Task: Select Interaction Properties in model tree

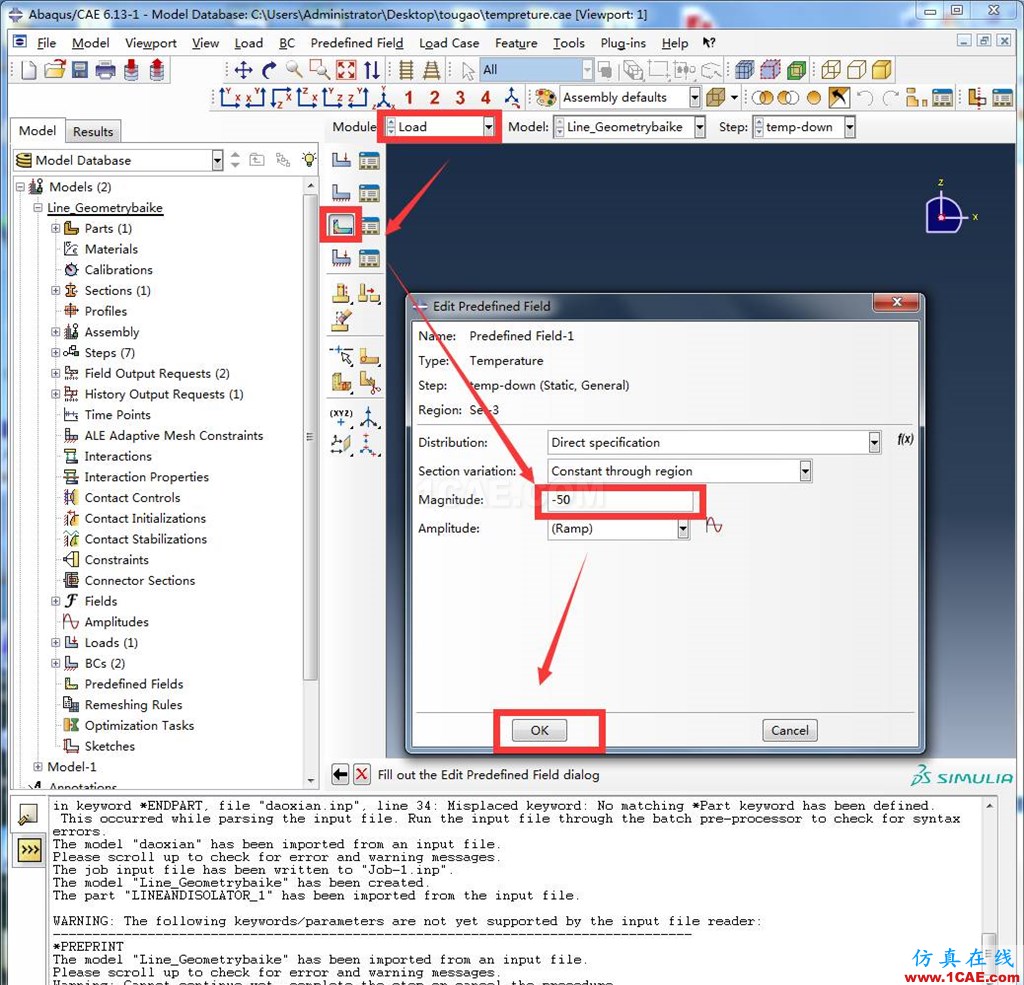Action: (x=146, y=477)
